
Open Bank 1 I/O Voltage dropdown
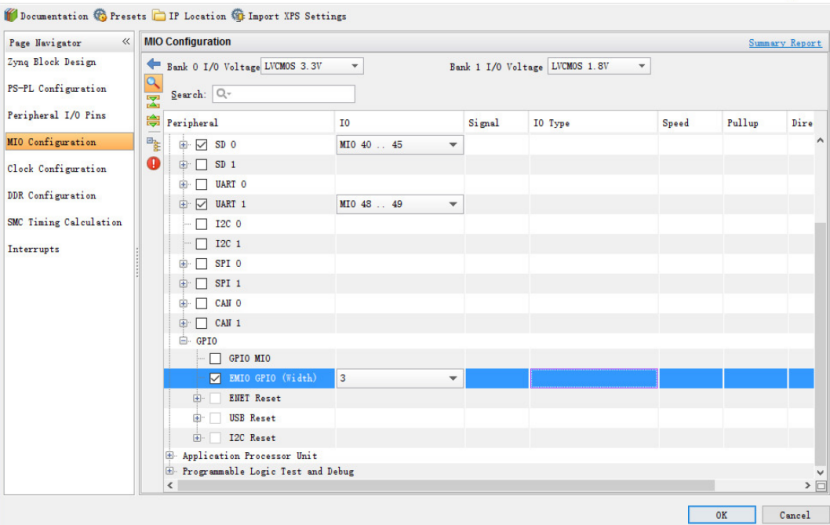(599, 66)
